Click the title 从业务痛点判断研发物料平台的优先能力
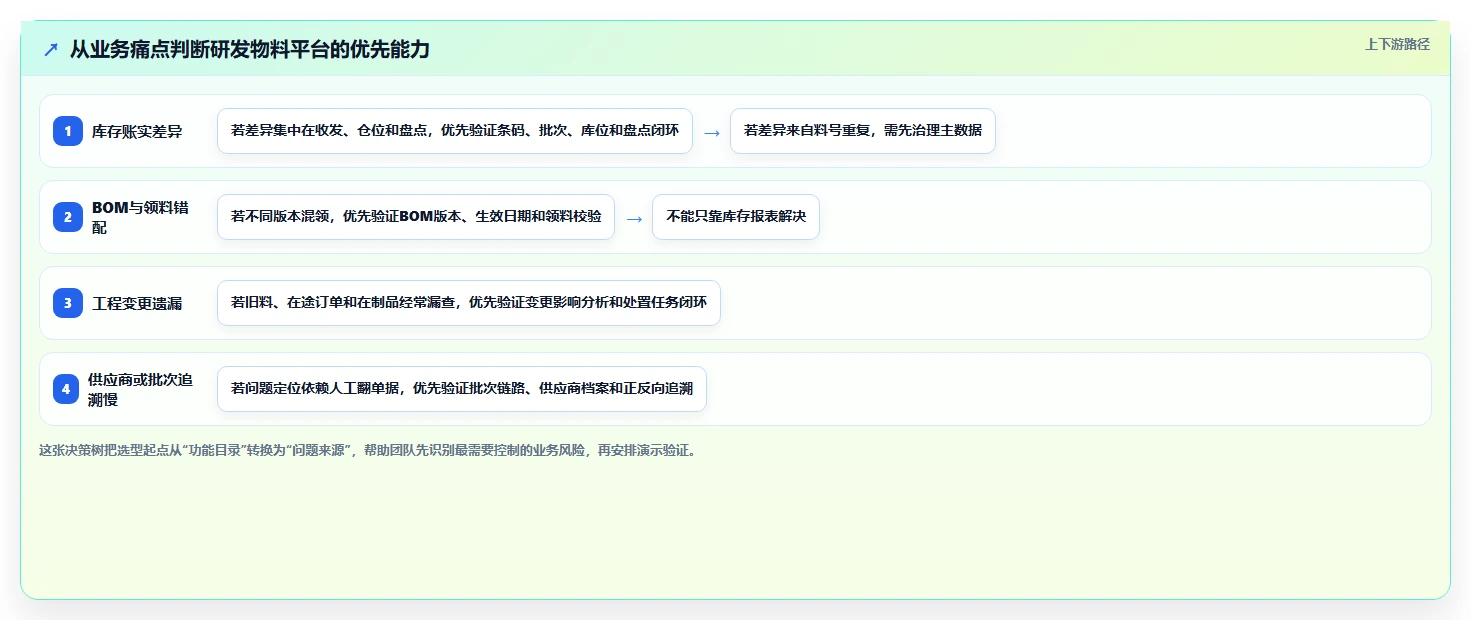The width and height of the screenshot is (1471, 620). 250,49
